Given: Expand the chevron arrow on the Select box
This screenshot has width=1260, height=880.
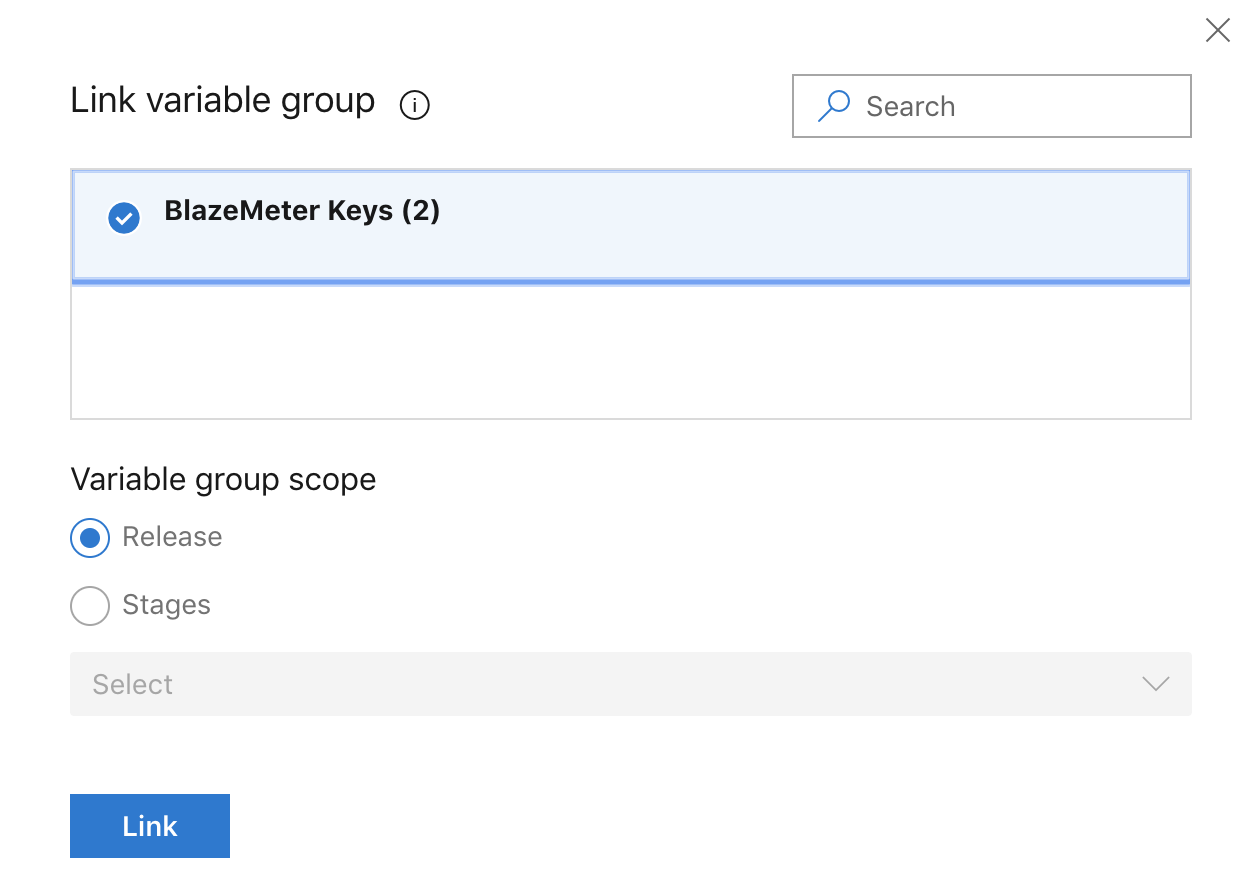Looking at the screenshot, I should click(1156, 684).
